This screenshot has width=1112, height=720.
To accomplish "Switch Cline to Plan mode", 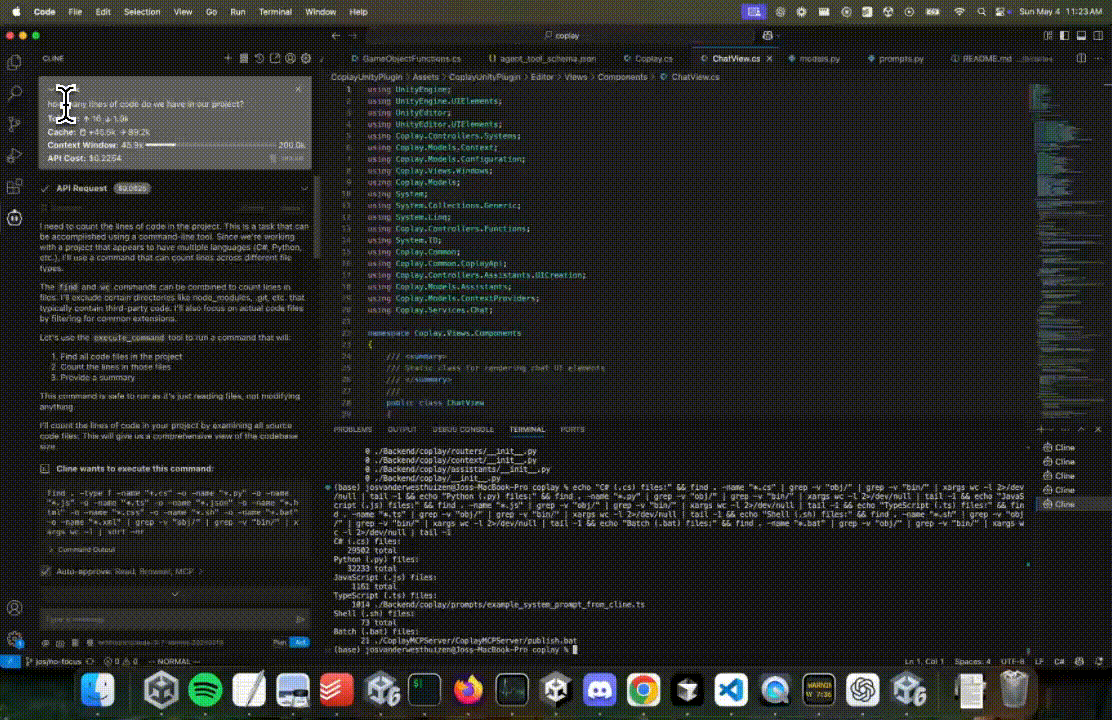I will (279, 643).
